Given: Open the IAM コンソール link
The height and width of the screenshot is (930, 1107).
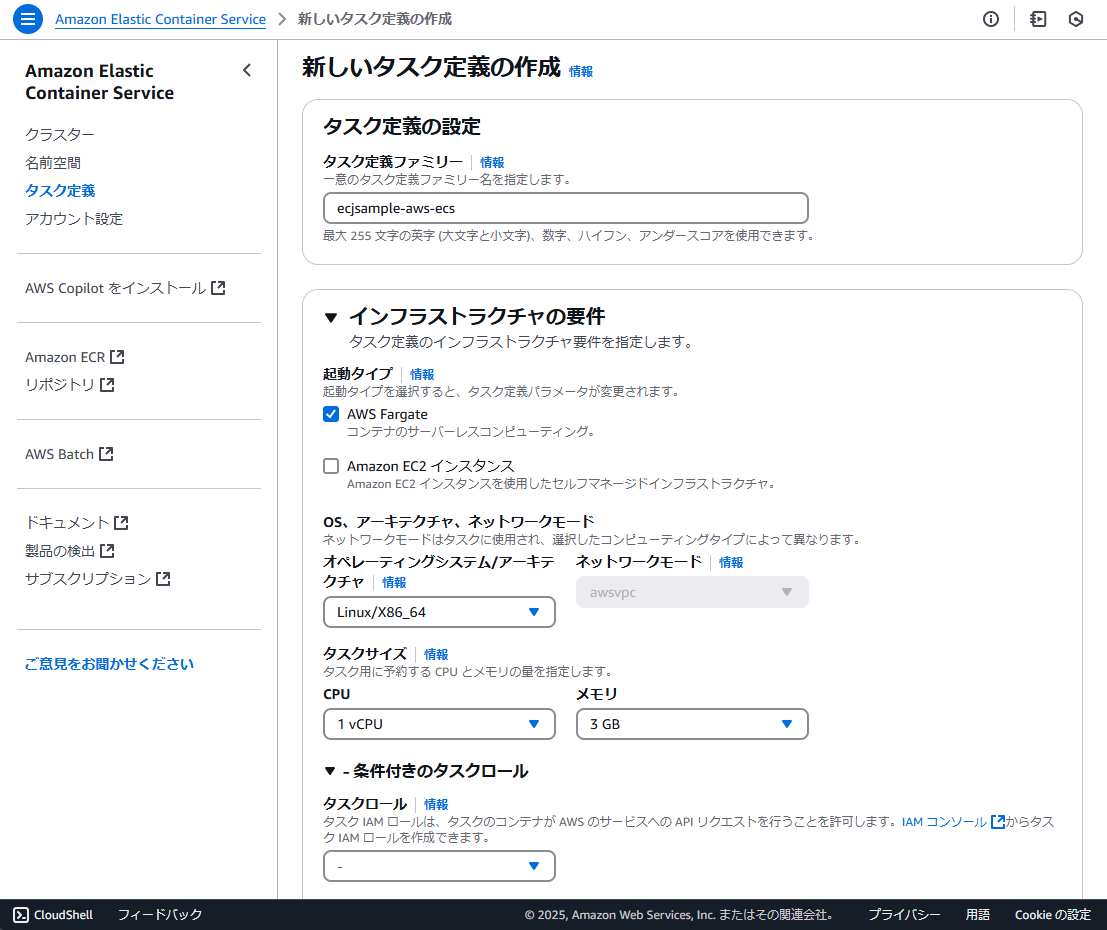Looking at the screenshot, I should (944, 821).
